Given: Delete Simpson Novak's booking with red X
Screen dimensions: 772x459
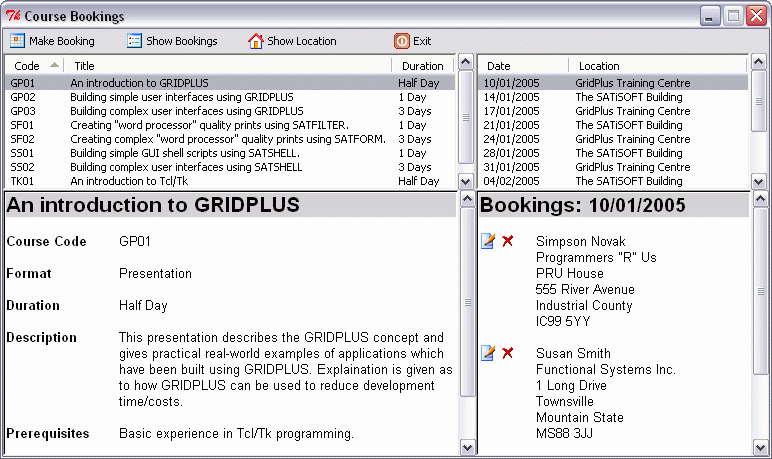Looking at the screenshot, I should tap(508, 241).
